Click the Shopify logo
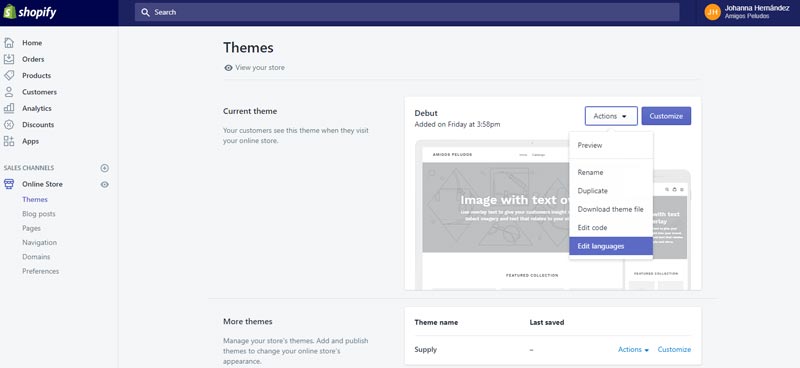This screenshot has height=368, width=800. [30, 12]
